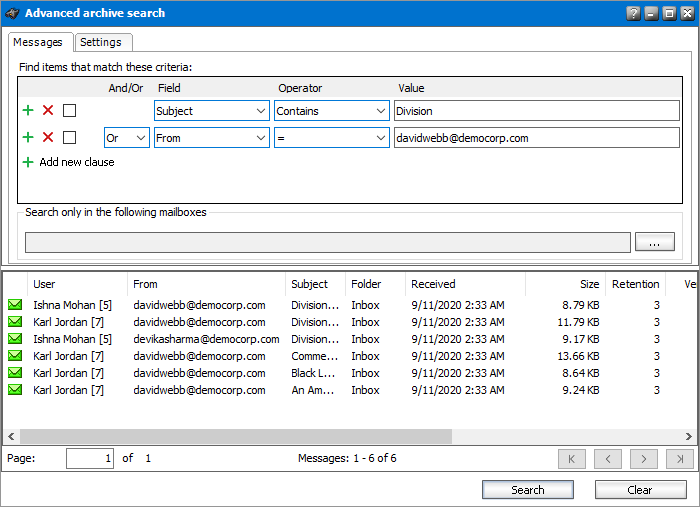Click the Page number input field
The image size is (700, 507).
click(90, 458)
